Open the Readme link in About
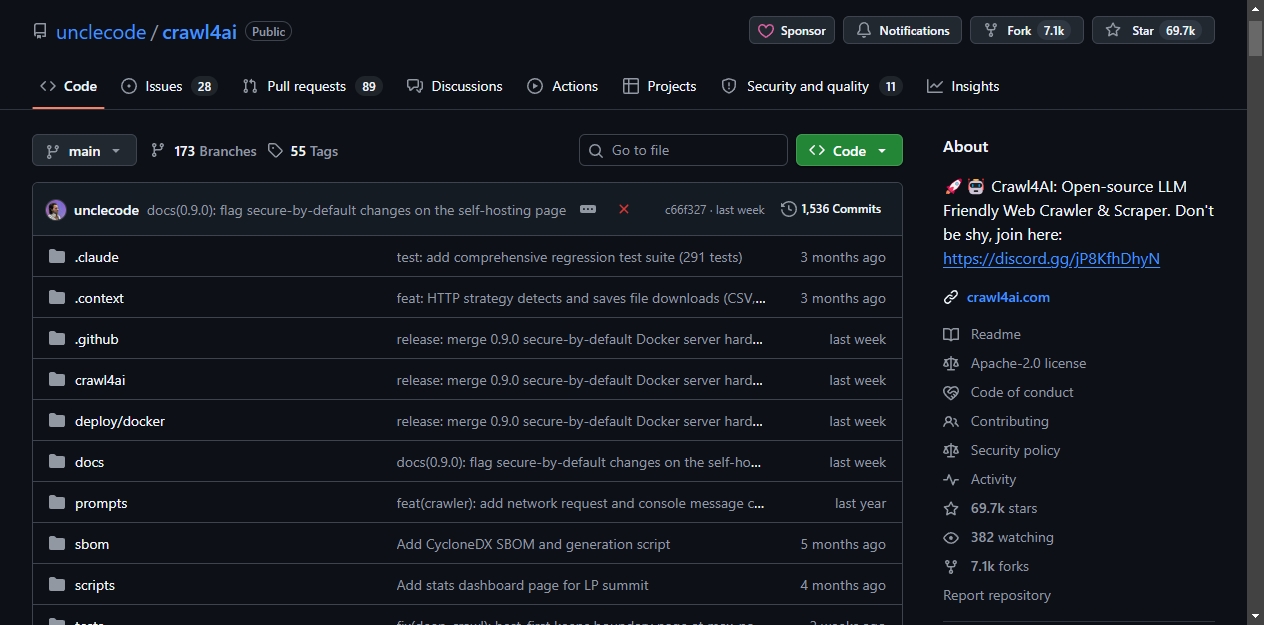This screenshot has height=625, width=1264. pos(995,334)
